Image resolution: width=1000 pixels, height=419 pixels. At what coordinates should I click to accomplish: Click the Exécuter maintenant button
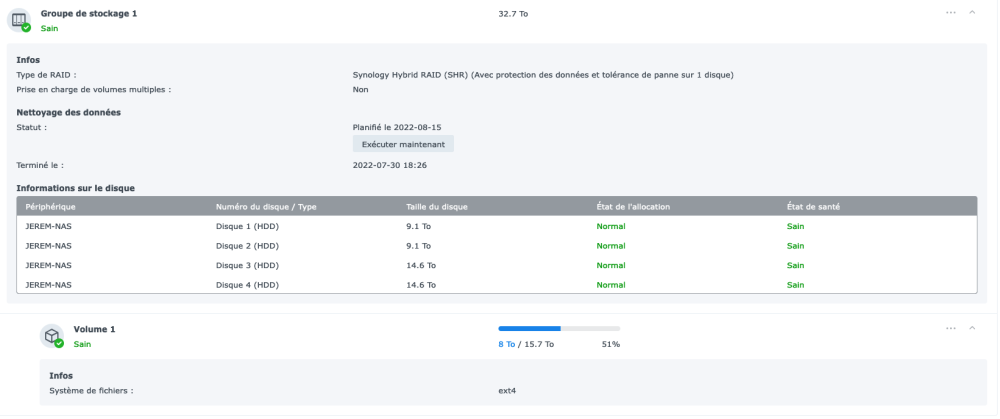tap(403, 144)
